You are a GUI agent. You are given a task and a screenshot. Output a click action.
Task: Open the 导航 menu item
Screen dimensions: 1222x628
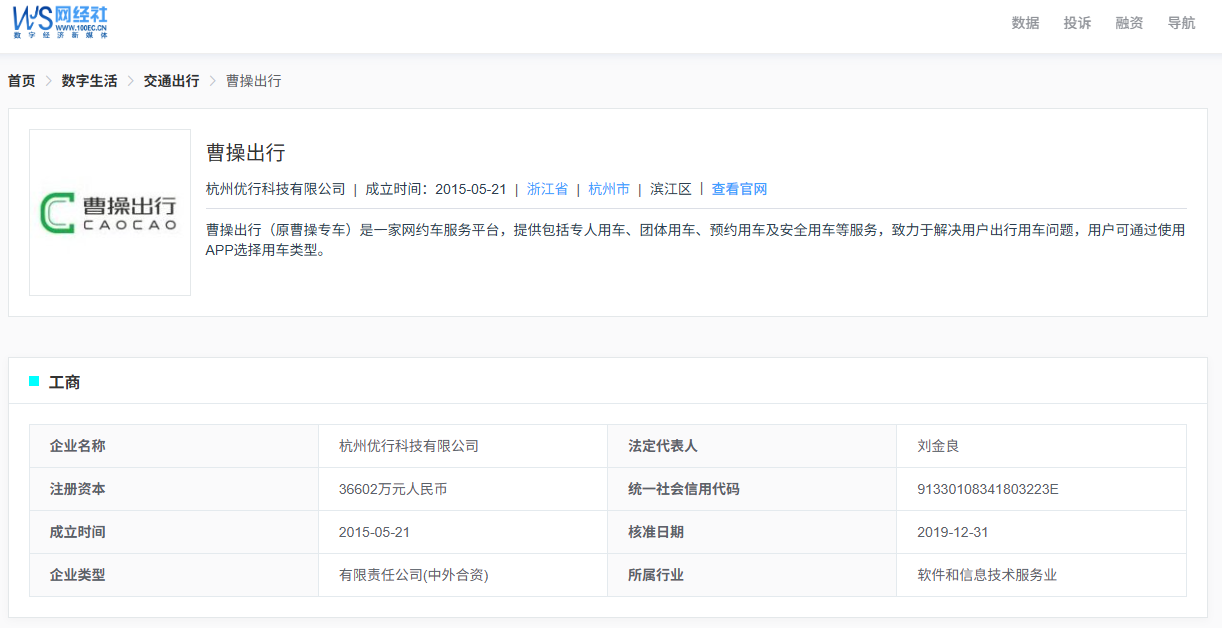coord(1181,23)
